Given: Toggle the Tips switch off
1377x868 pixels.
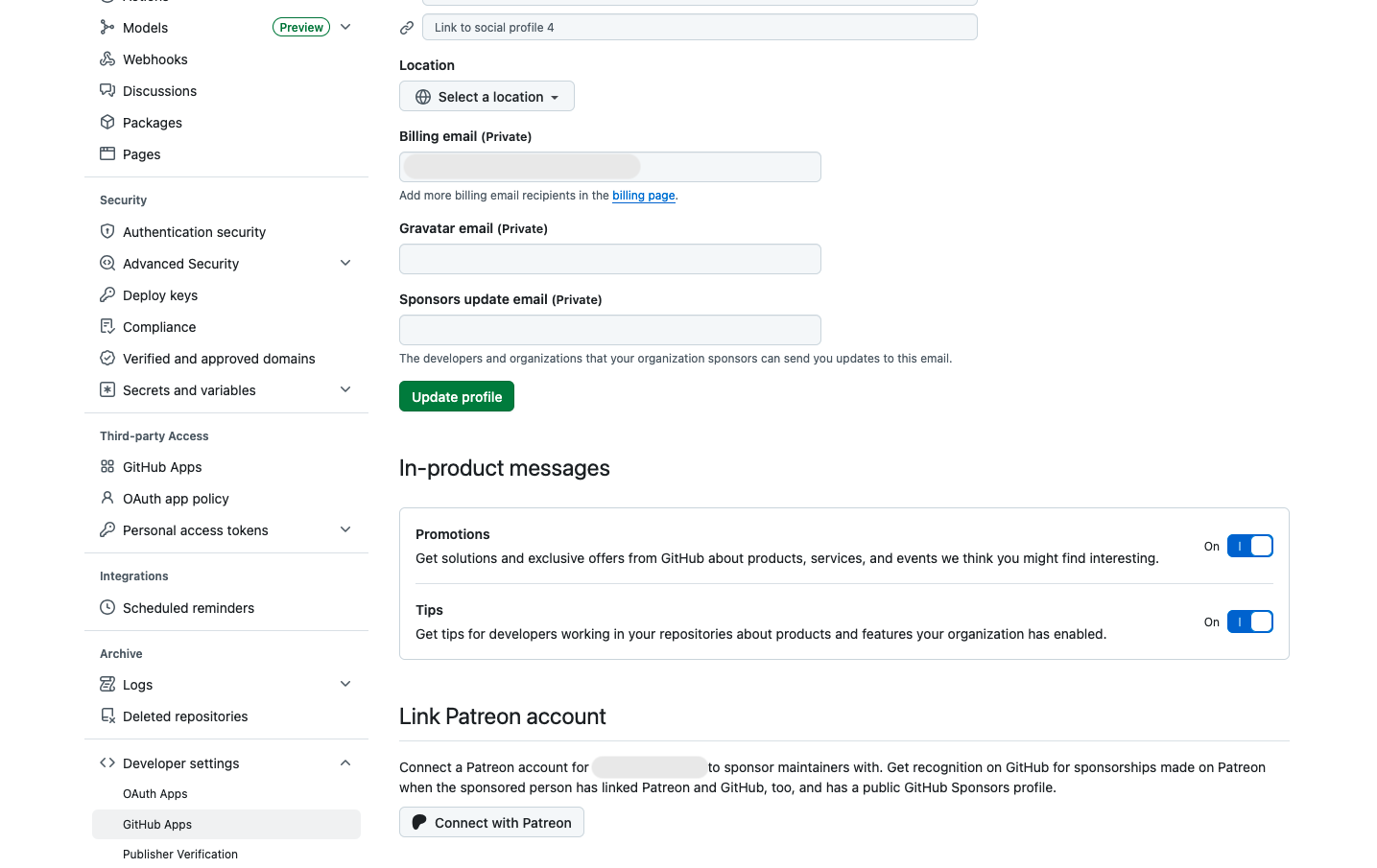Looking at the screenshot, I should tap(1249, 622).
